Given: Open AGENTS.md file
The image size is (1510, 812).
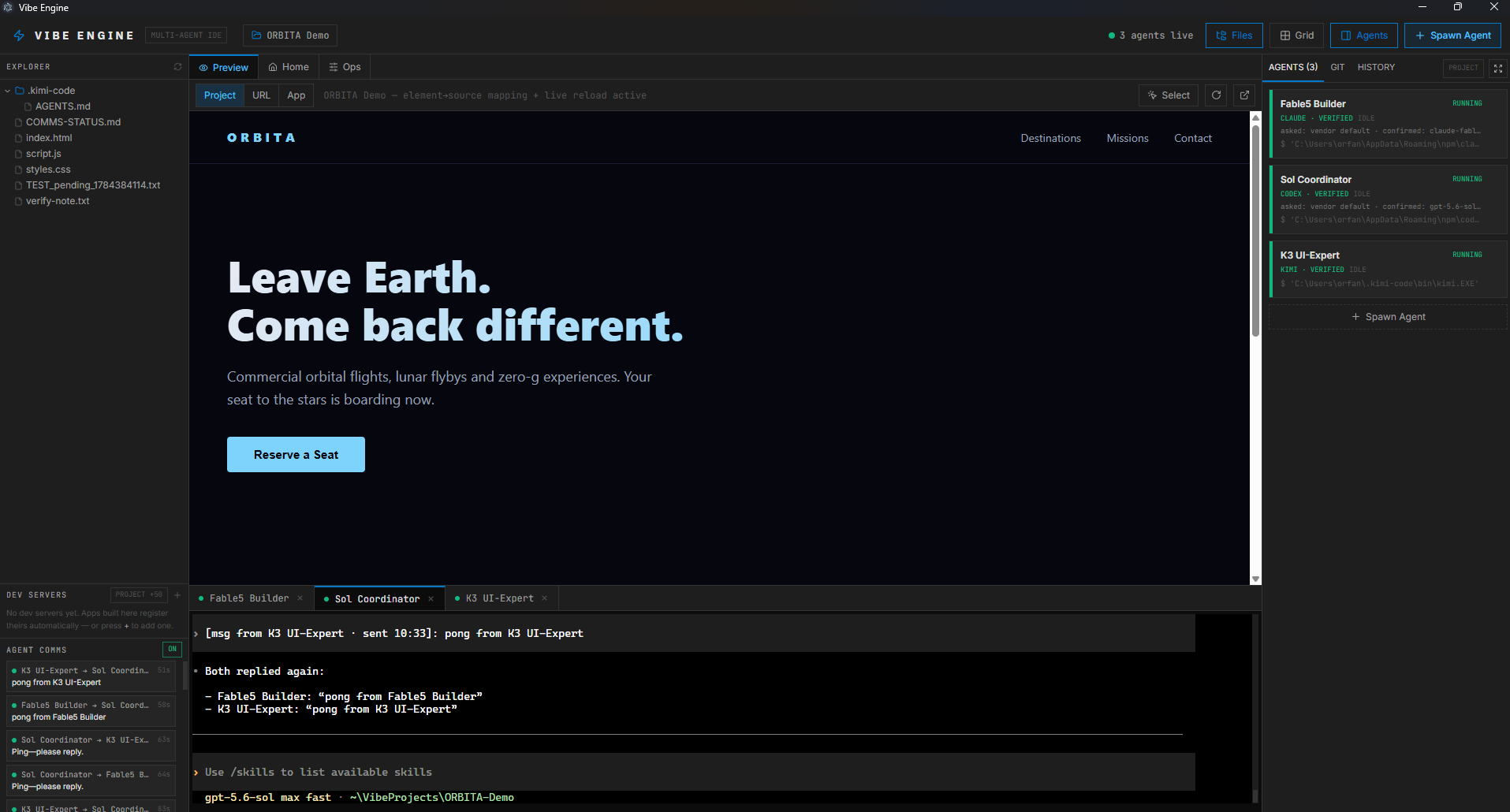Looking at the screenshot, I should click(x=62, y=106).
